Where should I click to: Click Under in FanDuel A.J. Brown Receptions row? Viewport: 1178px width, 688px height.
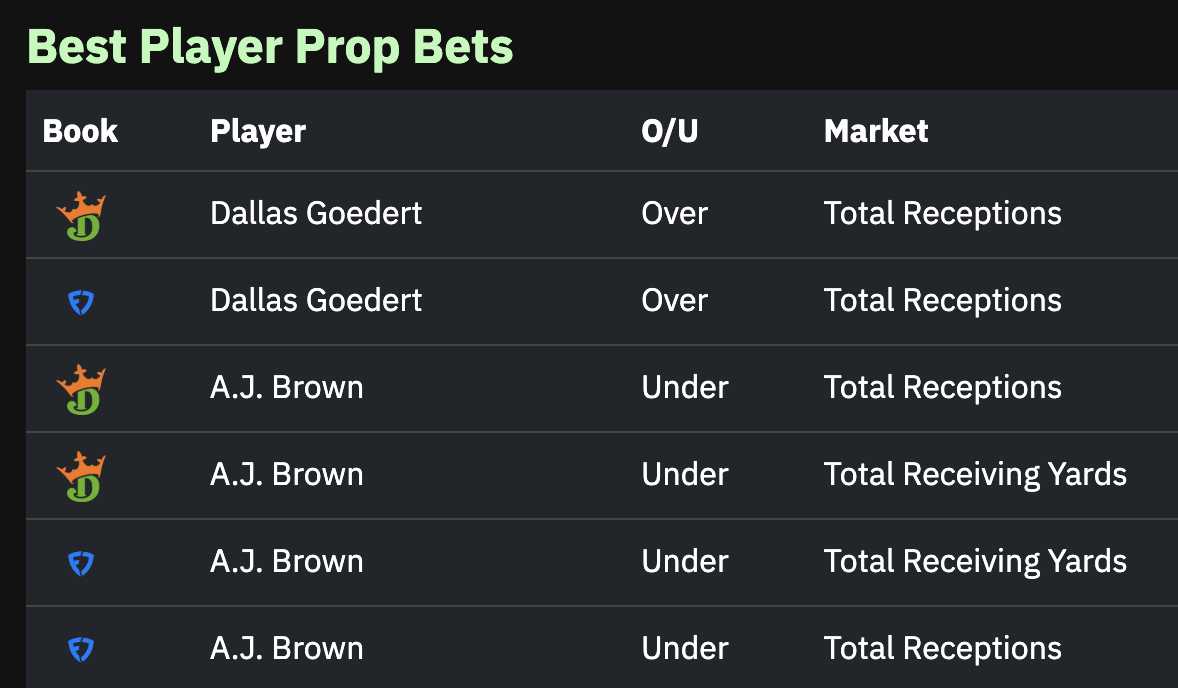click(x=685, y=649)
